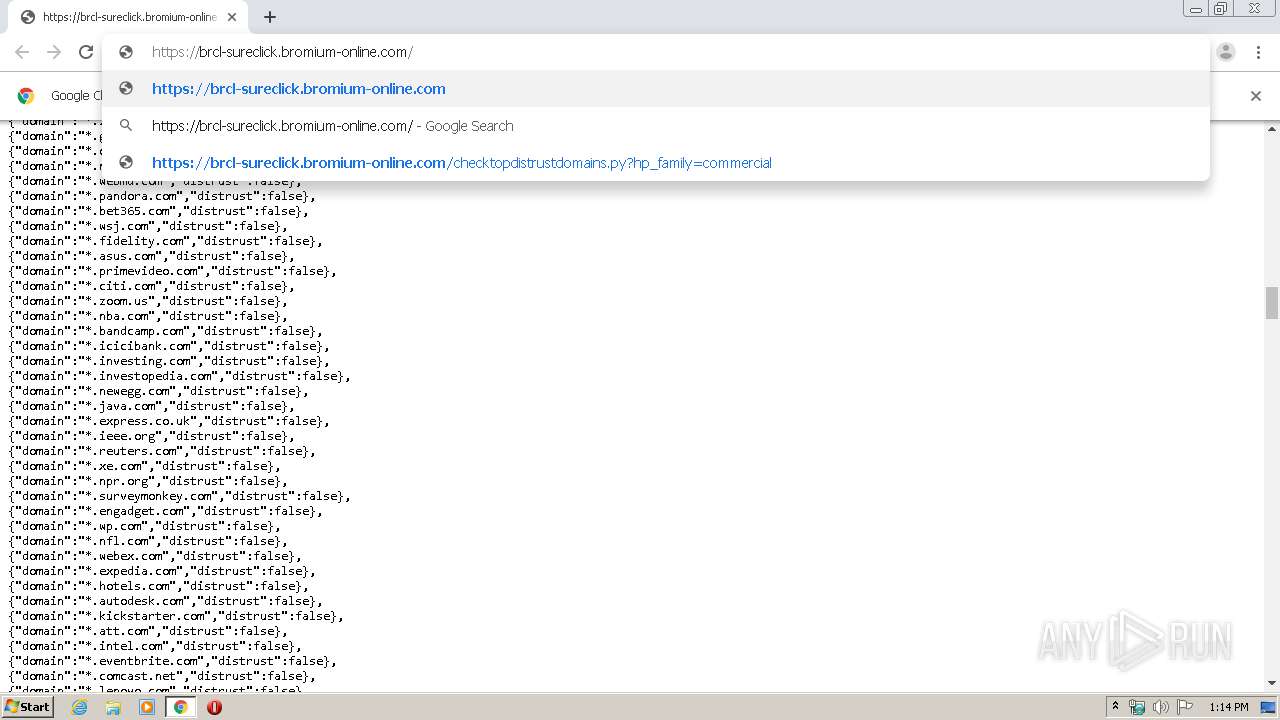
Task: Click the express.co.uk domain line
Action: click(x=169, y=421)
